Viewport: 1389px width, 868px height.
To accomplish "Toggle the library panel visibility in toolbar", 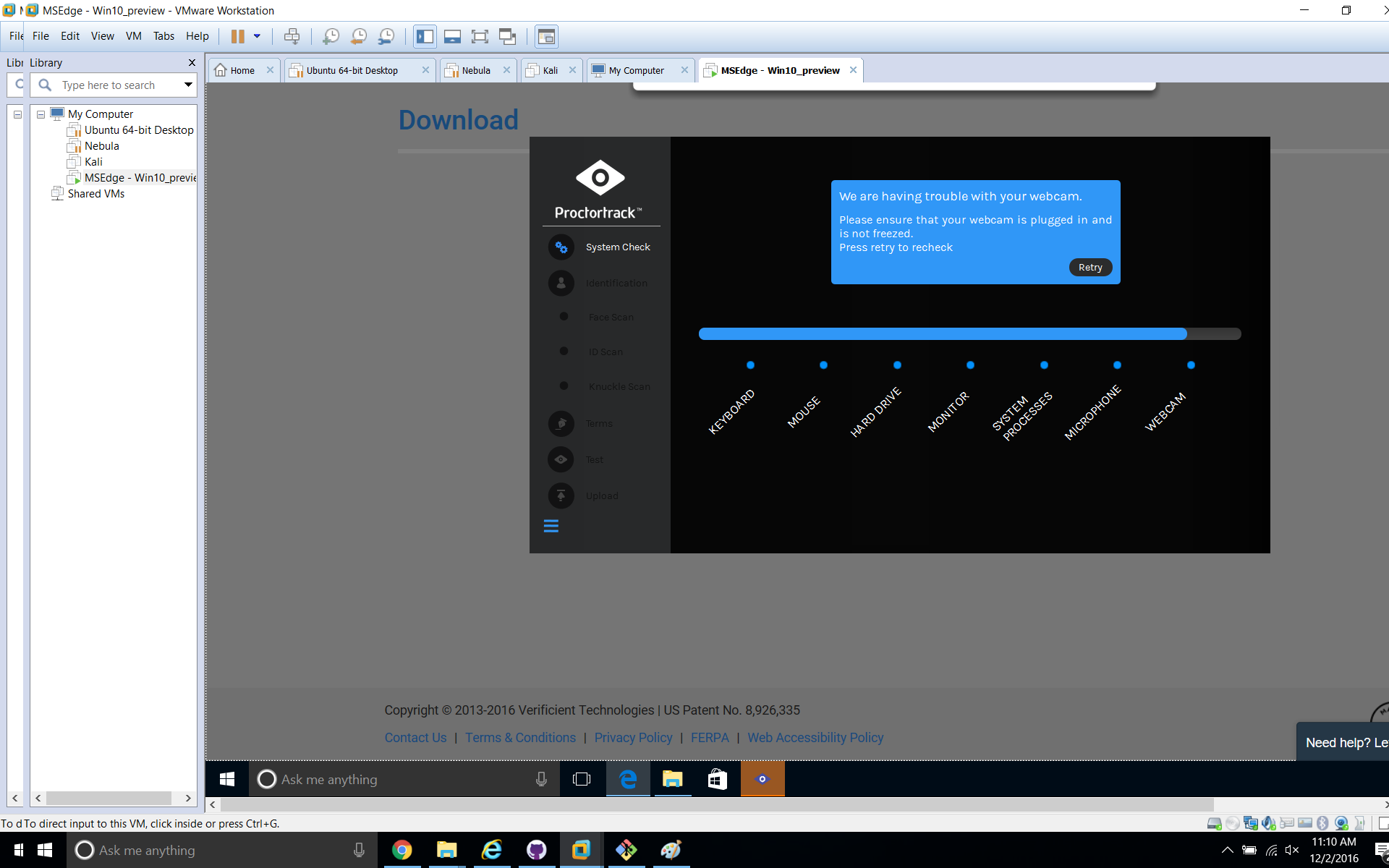I will pos(425,36).
